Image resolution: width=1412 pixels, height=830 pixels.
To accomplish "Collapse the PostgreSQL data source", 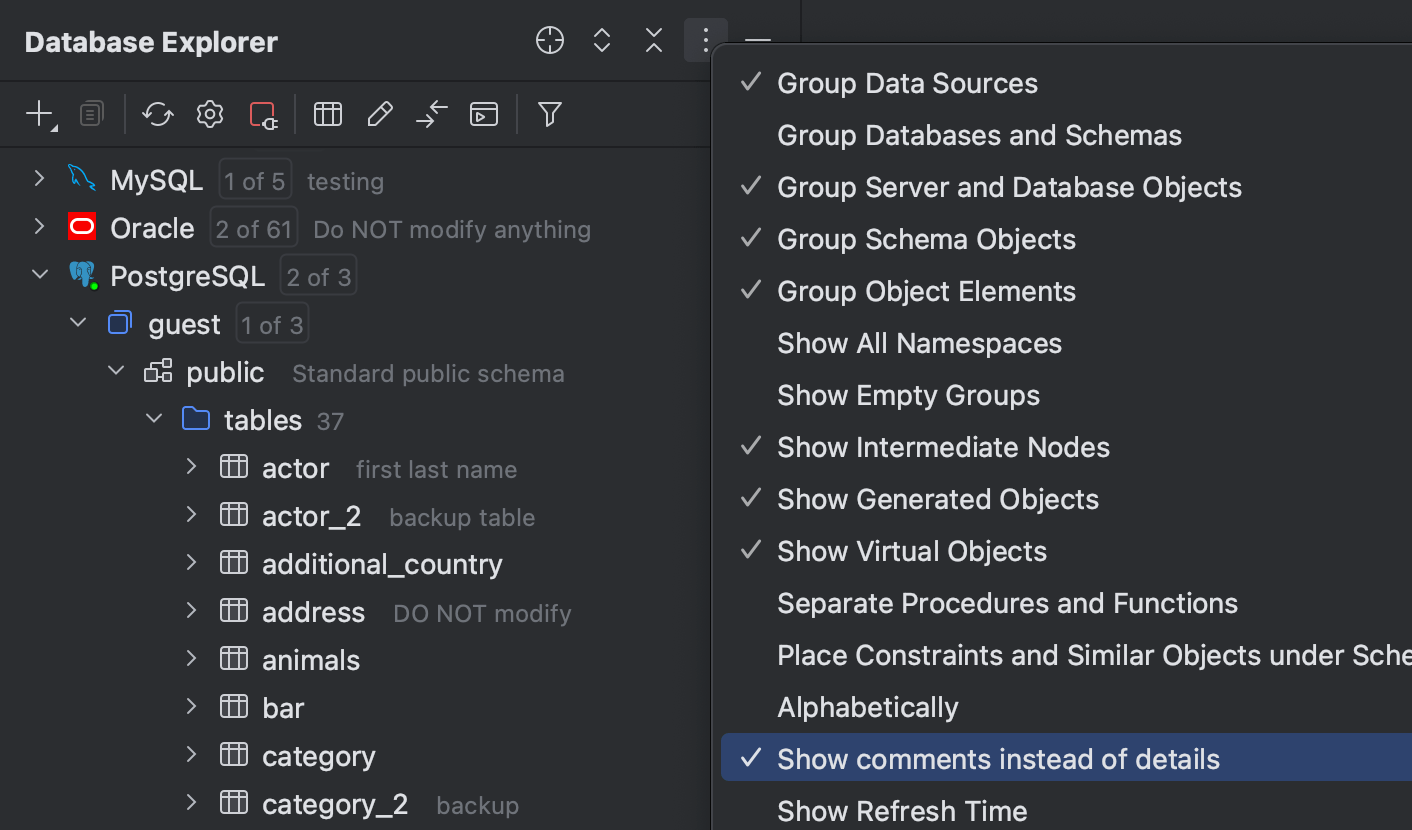I will pos(40,274).
